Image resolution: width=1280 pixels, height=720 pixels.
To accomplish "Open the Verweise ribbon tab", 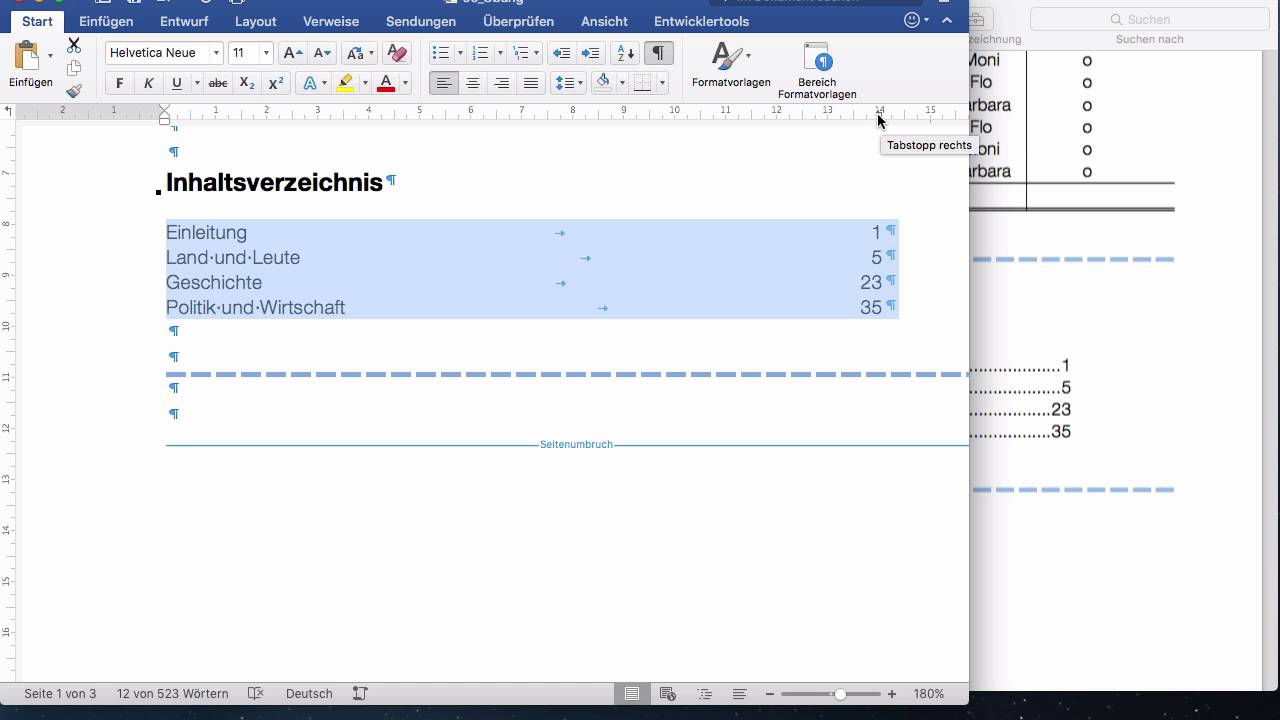I will coord(331,21).
